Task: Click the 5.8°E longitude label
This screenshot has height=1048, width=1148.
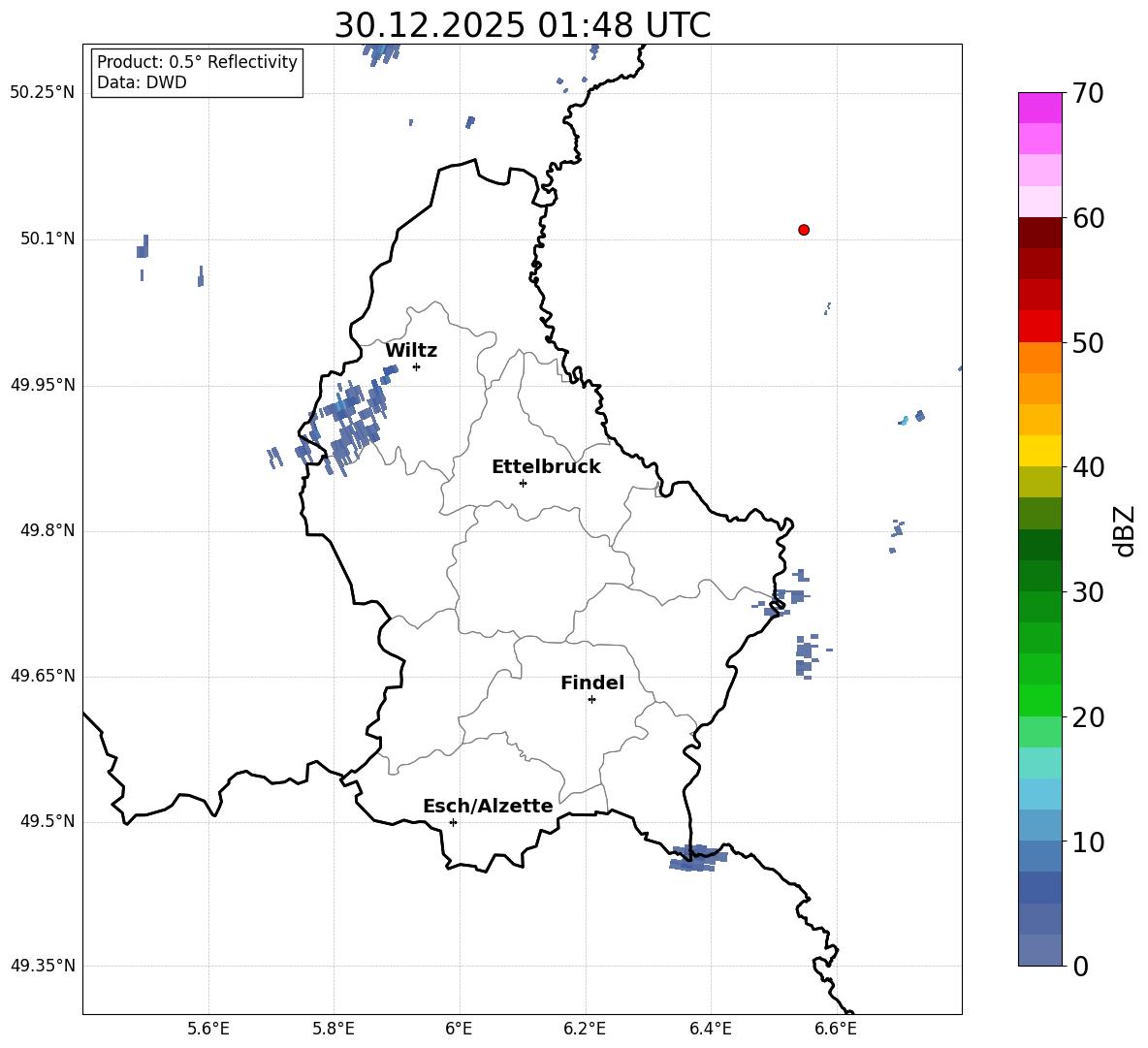Action: (x=334, y=1029)
